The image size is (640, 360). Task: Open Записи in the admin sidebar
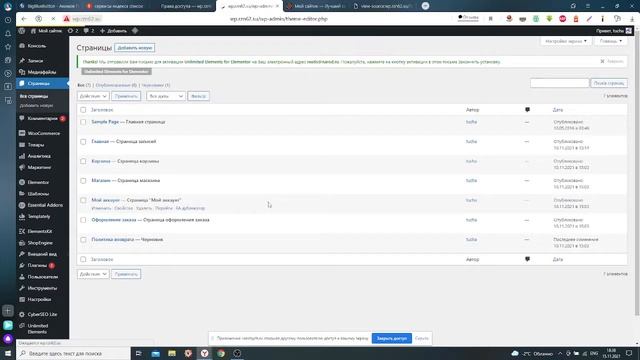(35, 60)
